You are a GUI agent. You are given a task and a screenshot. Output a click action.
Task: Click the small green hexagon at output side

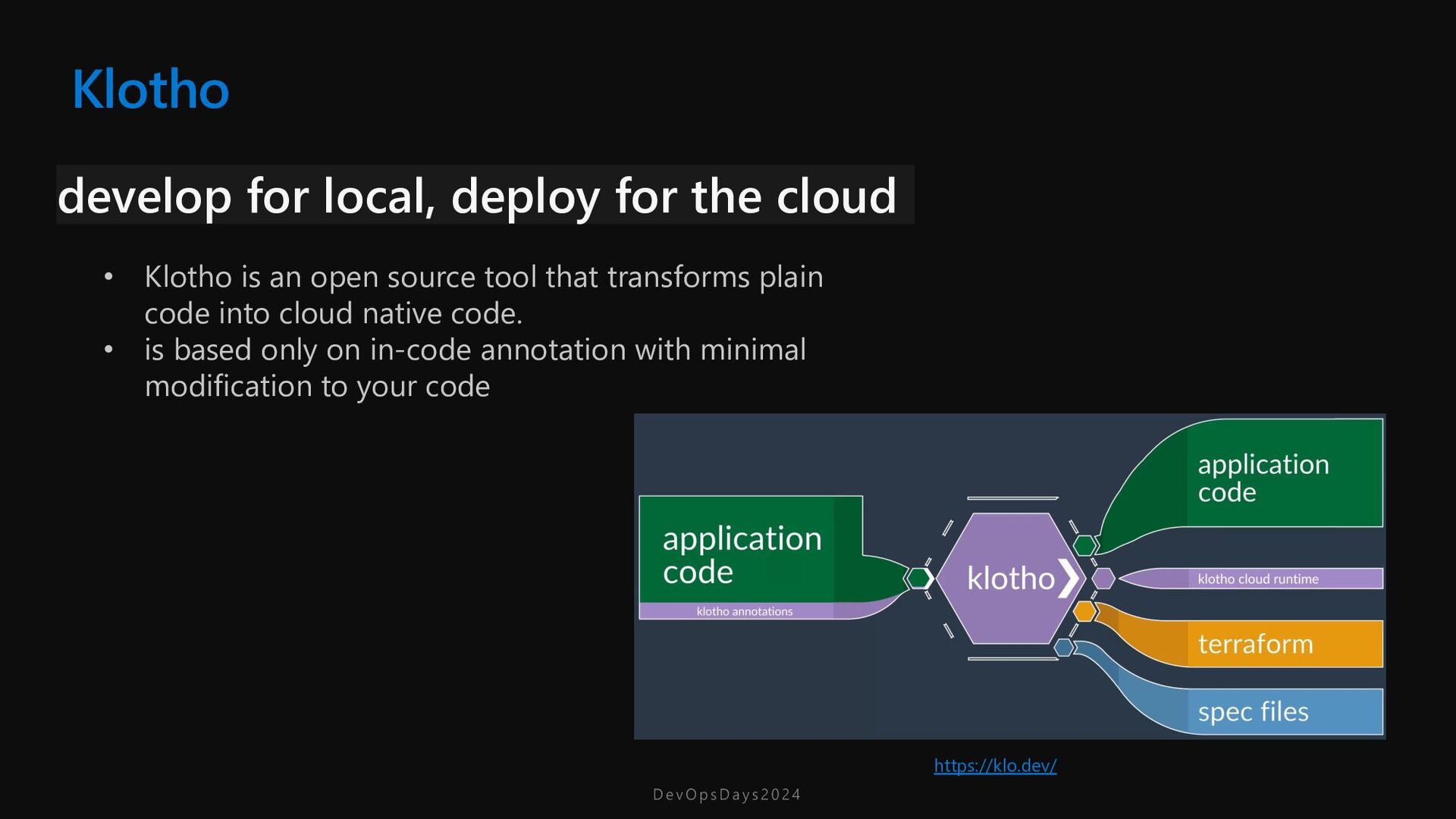pos(1085,545)
